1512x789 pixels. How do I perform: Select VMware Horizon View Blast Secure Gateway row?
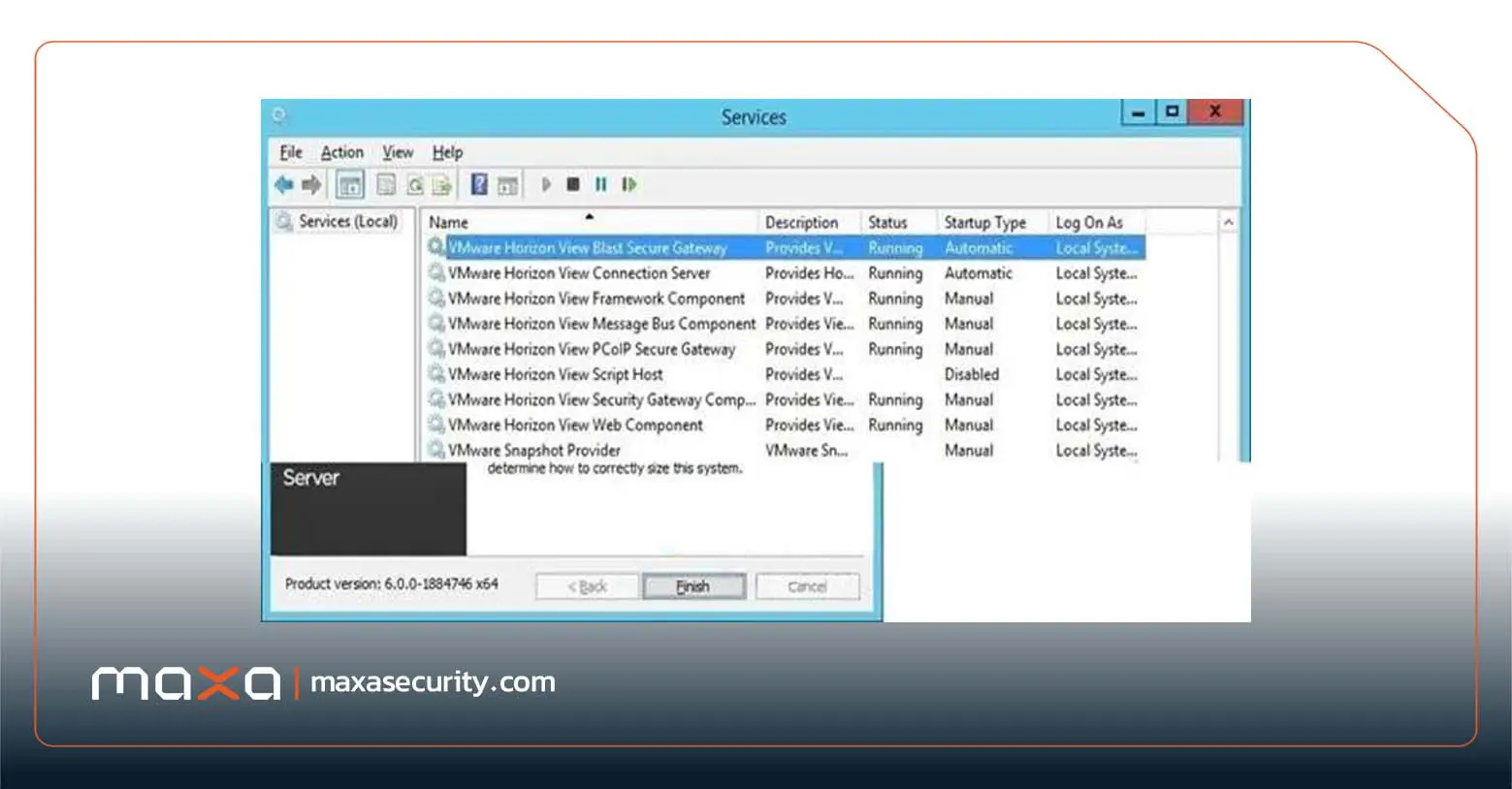pyautogui.click(x=786, y=247)
